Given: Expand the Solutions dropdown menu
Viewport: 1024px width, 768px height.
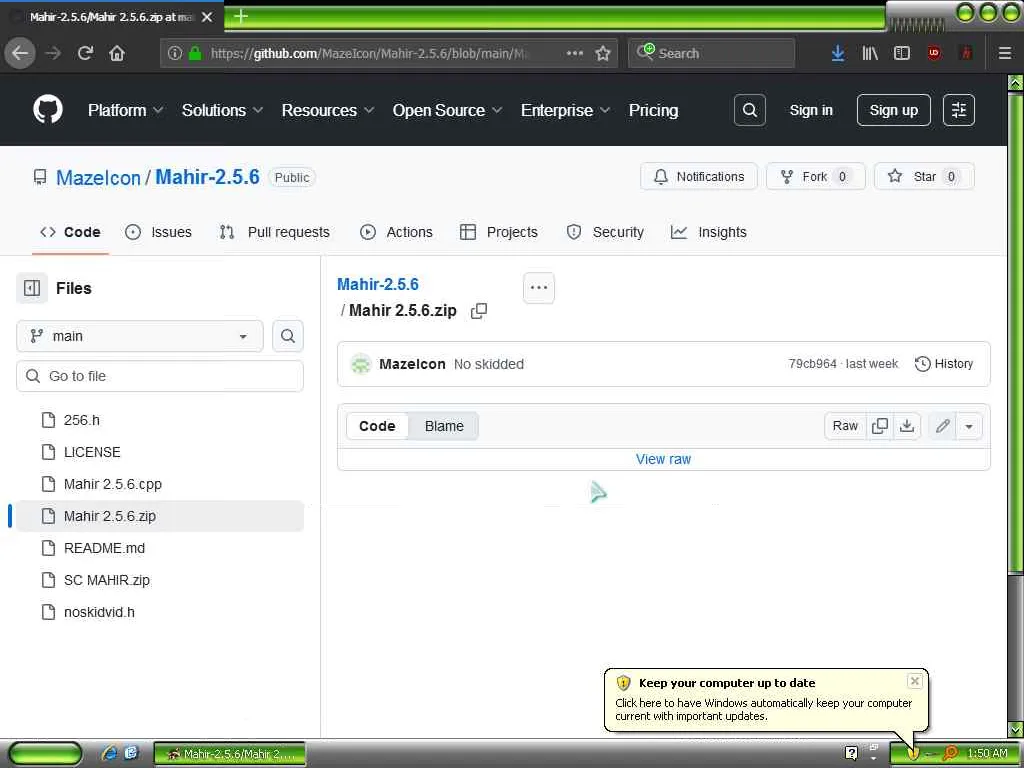Looking at the screenshot, I should (x=222, y=110).
